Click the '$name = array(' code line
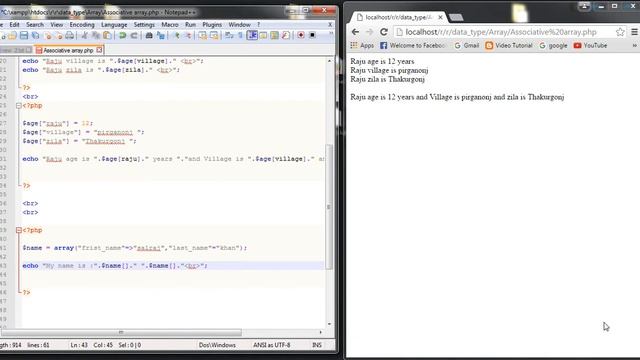The width and height of the screenshot is (640, 360). coord(134,248)
